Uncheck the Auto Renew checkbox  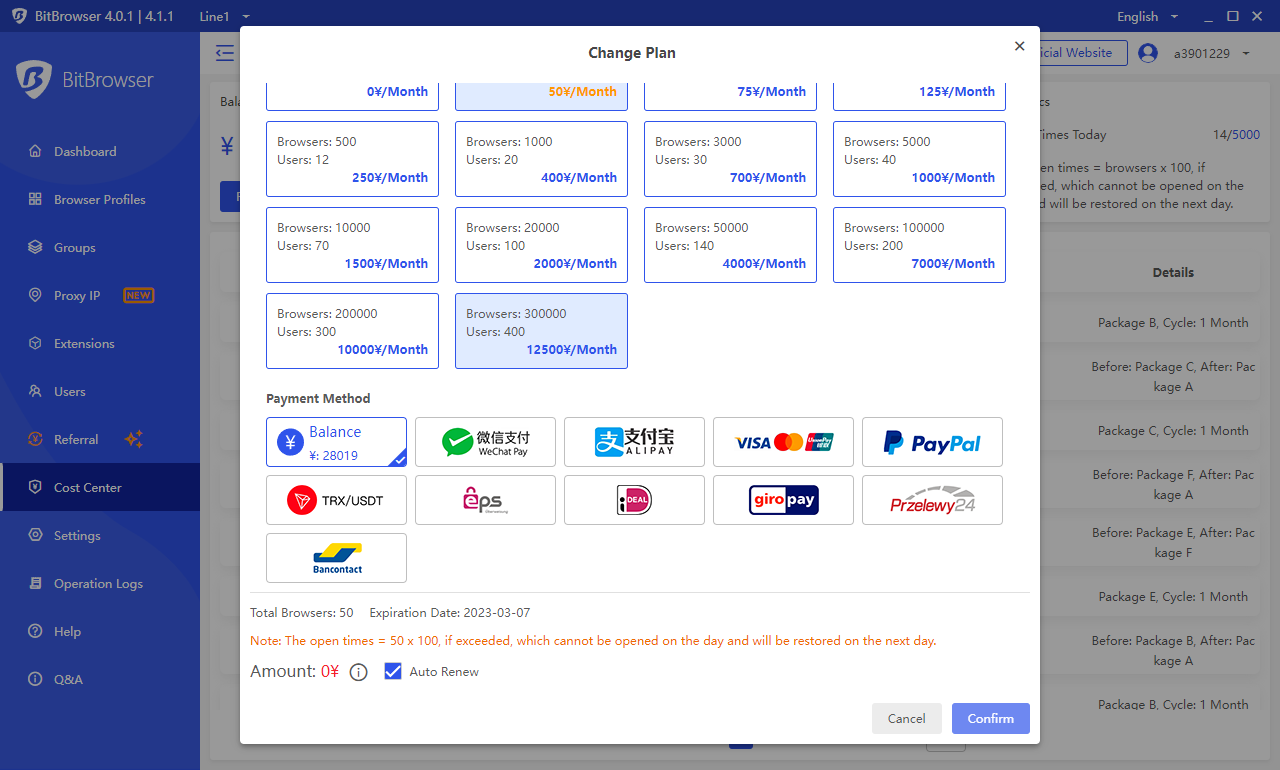click(x=393, y=671)
